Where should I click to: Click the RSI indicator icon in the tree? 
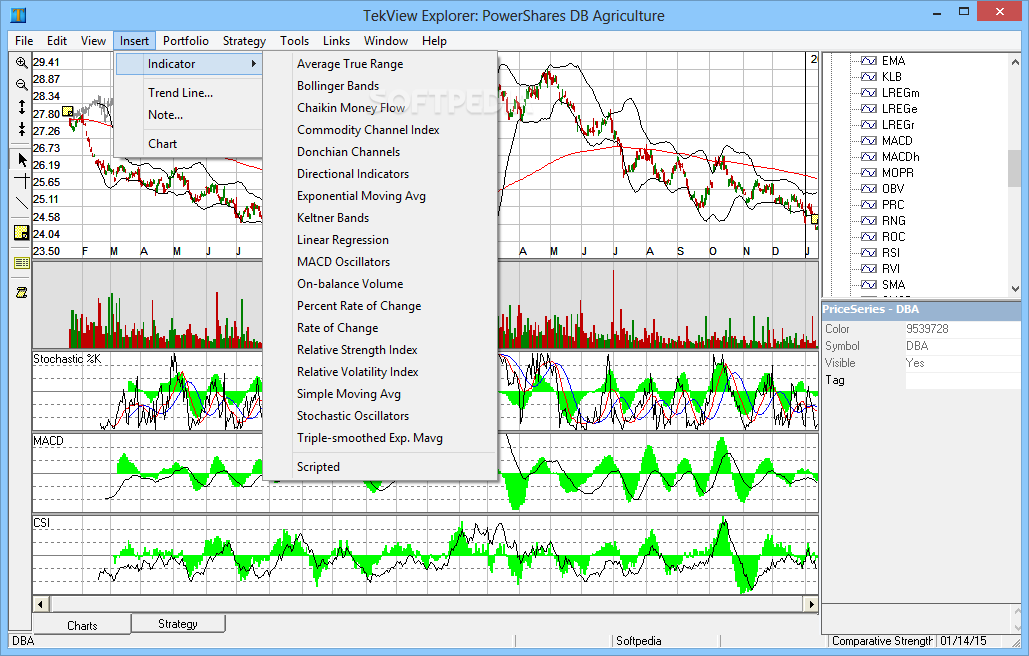869,253
